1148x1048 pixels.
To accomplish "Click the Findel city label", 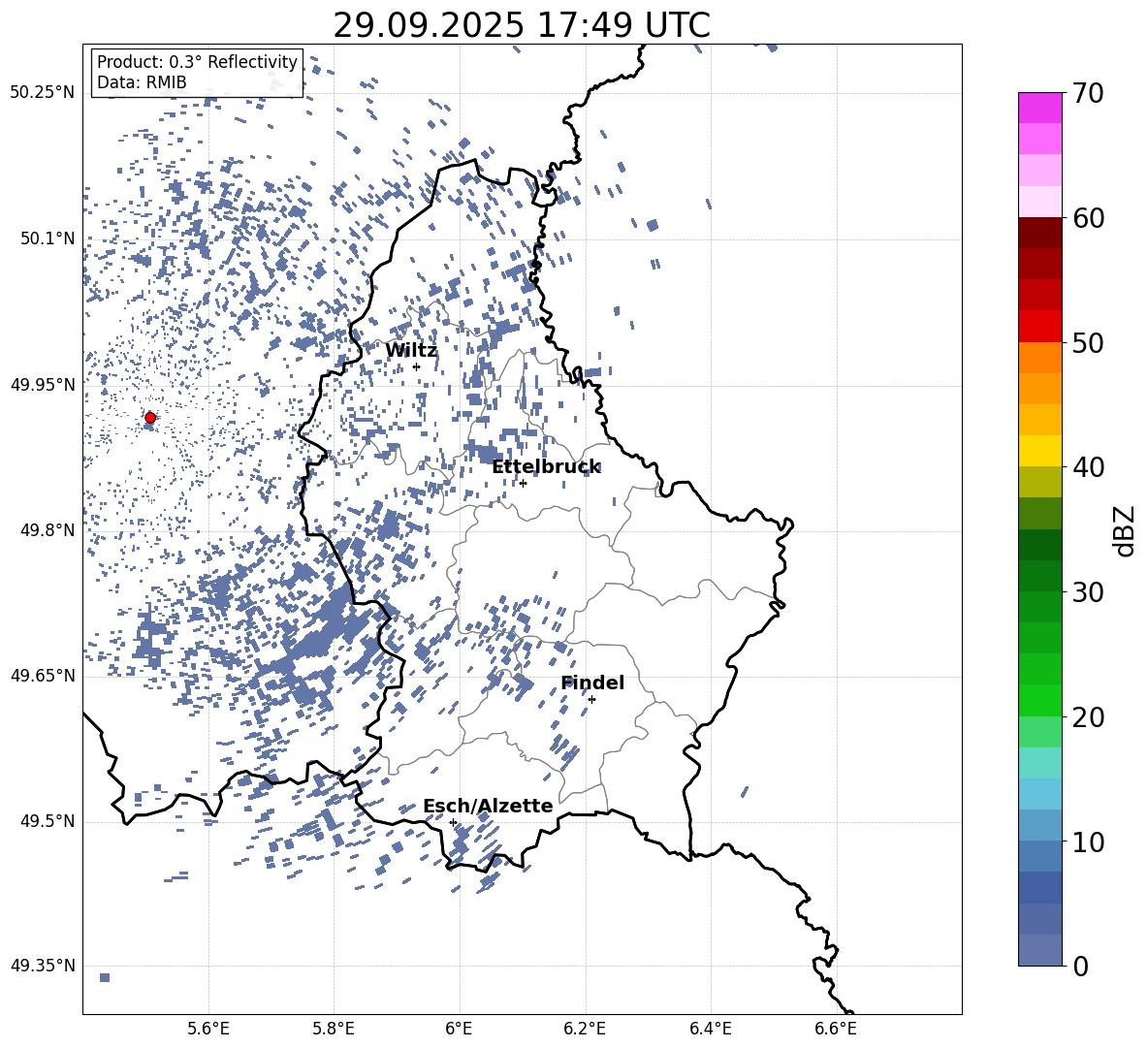I will pos(592,683).
